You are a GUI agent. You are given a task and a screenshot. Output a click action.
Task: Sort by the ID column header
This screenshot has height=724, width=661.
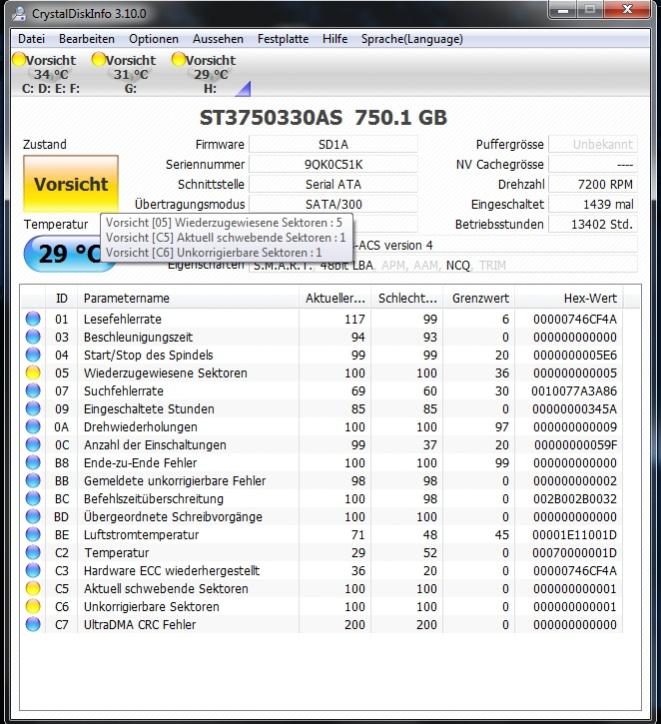(61, 298)
